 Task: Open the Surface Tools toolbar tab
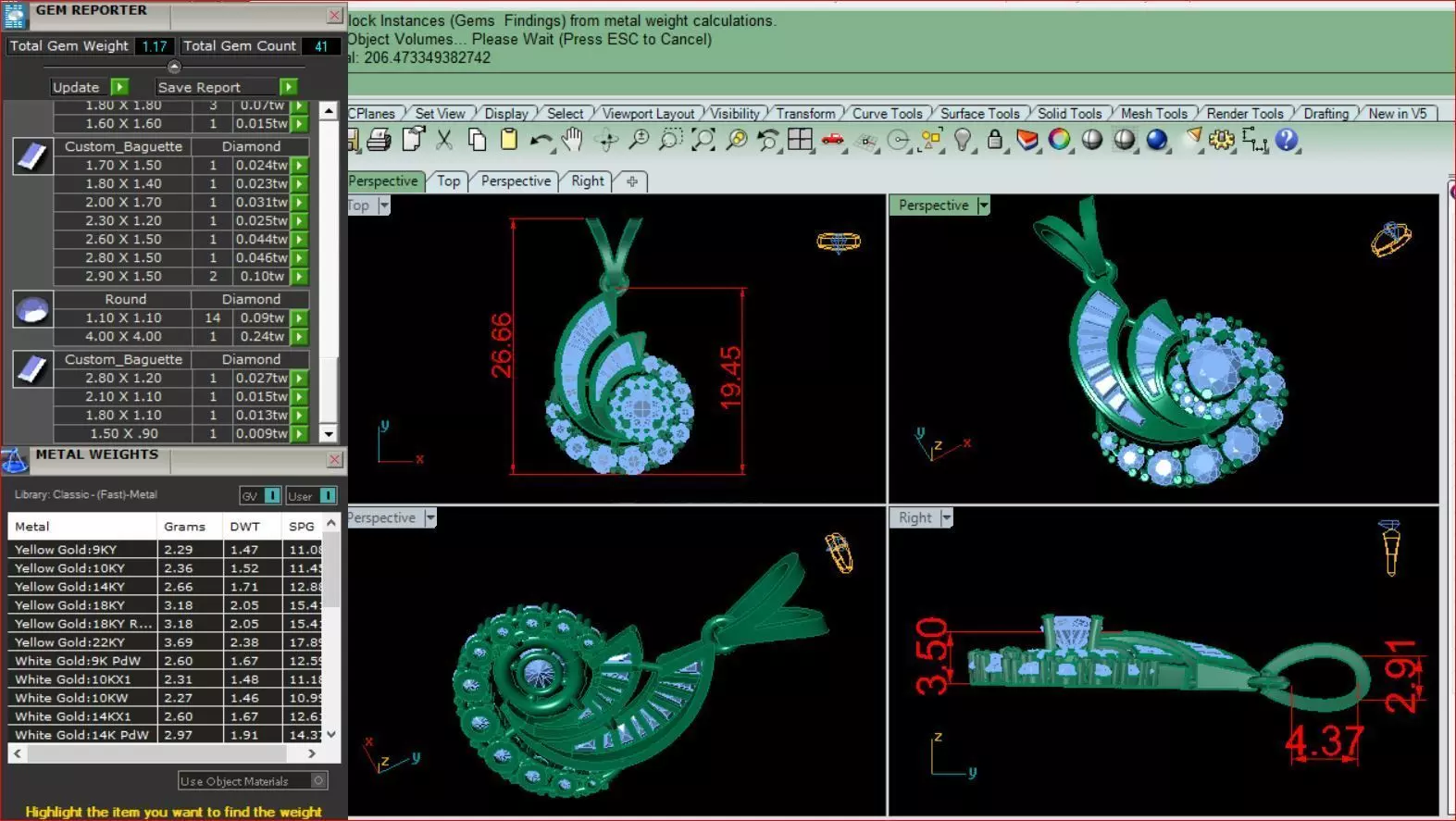coord(979,114)
